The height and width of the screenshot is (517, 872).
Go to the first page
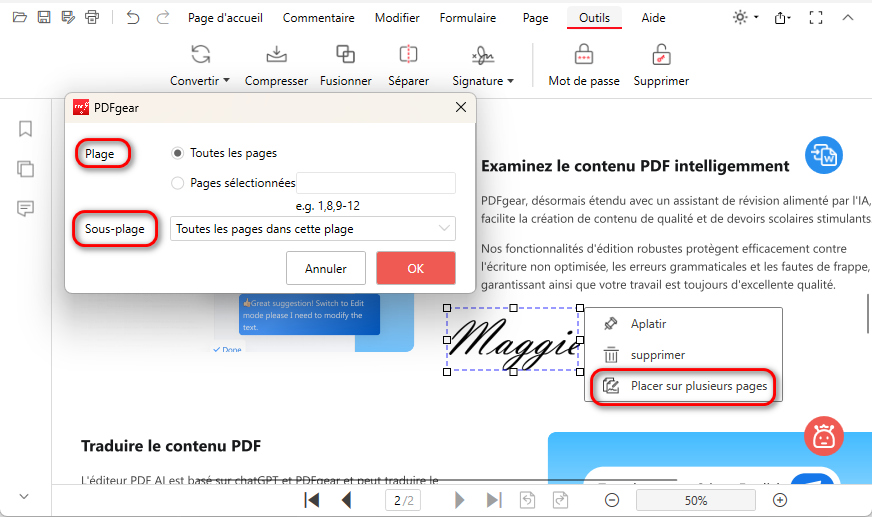pos(312,500)
